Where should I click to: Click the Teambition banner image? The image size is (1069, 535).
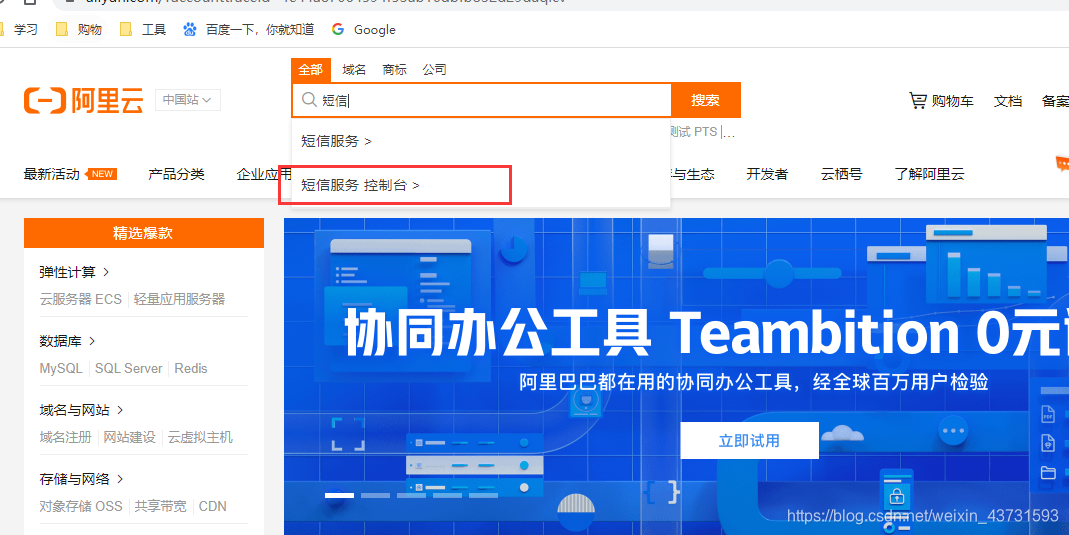click(x=676, y=376)
